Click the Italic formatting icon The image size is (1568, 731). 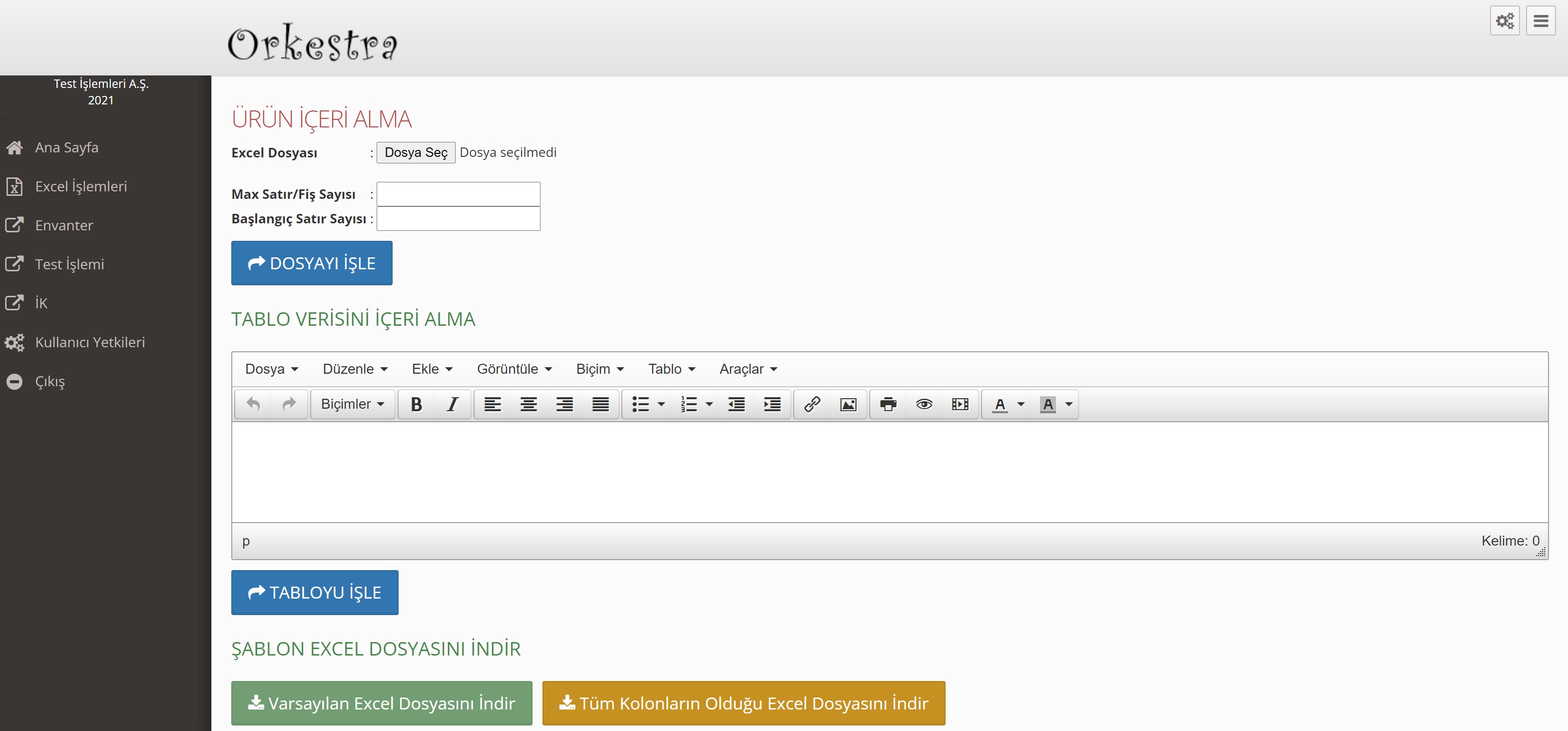pos(452,404)
